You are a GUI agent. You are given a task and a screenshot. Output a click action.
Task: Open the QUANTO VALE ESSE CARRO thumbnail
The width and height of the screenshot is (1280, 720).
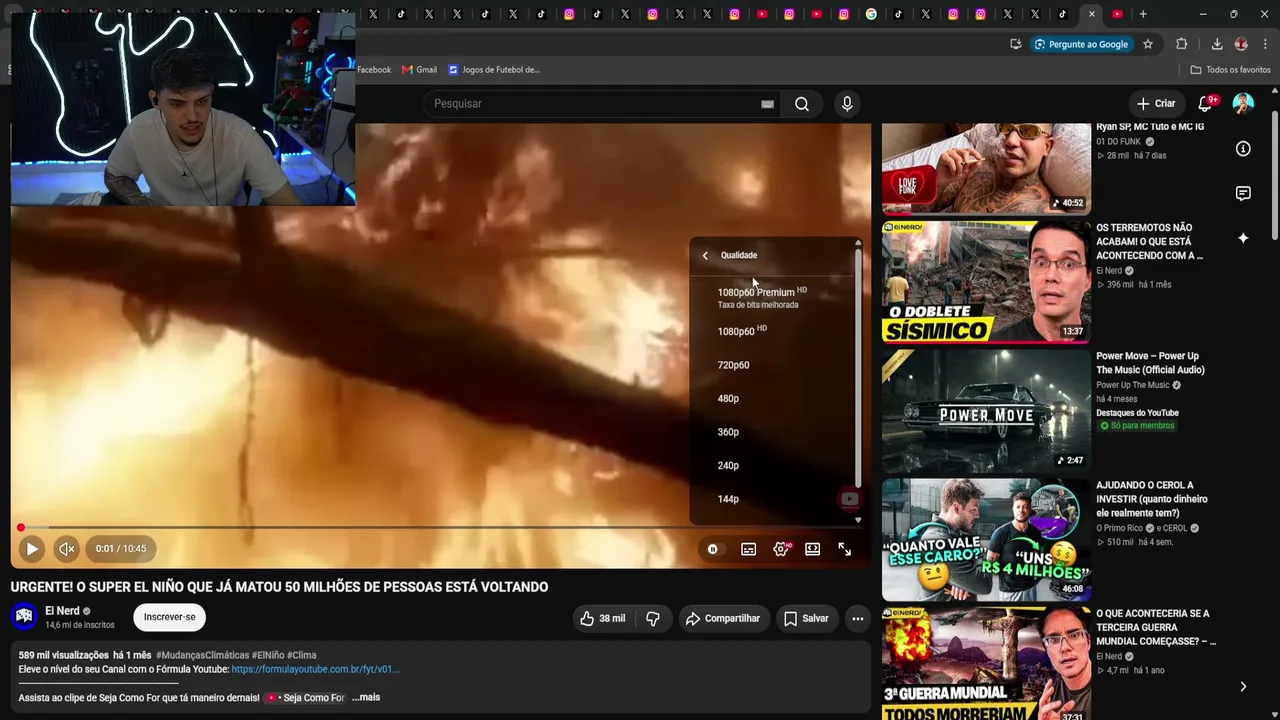(986, 540)
